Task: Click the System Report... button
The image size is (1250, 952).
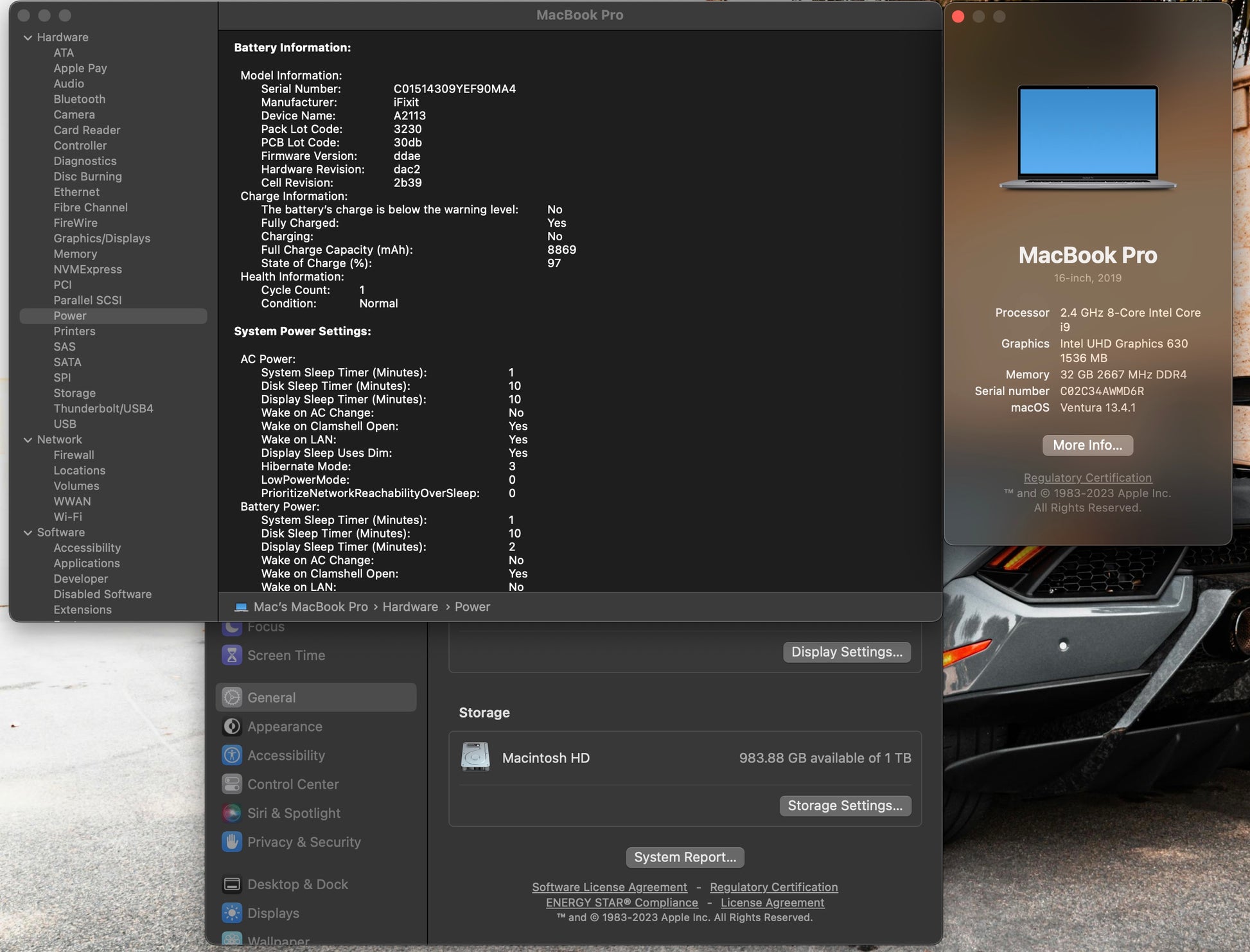Action: 685,857
